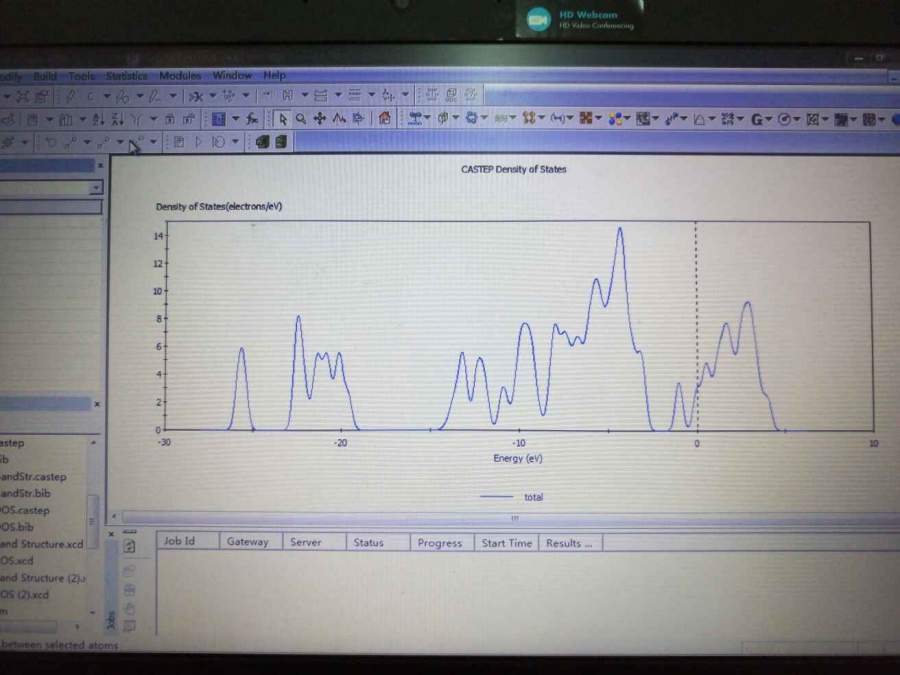Image resolution: width=900 pixels, height=675 pixels.
Task: Click the Server column header
Action: point(315,542)
